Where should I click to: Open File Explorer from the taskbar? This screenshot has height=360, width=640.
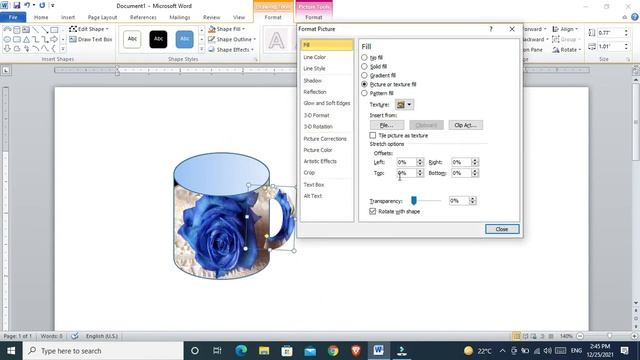[x=264, y=351]
